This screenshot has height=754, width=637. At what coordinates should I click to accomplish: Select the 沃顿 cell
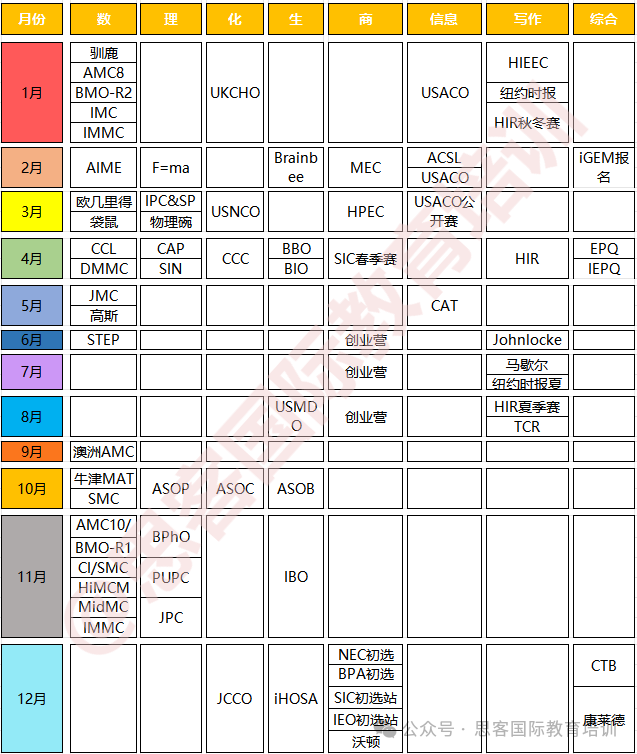pos(365,742)
